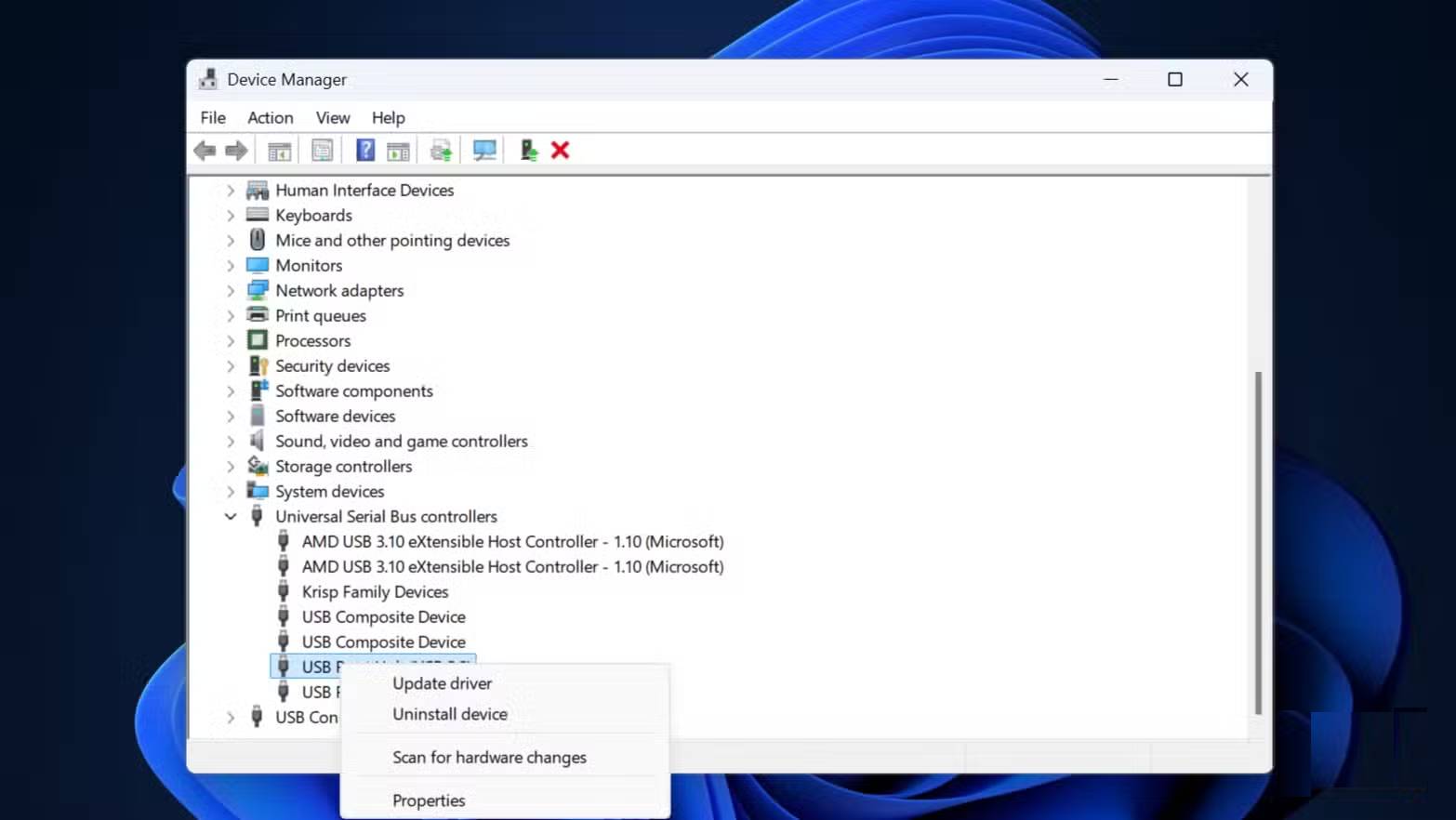Click the Enable device toolbar icon
The height and width of the screenshot is (820, 1456).
pos(528,151)
